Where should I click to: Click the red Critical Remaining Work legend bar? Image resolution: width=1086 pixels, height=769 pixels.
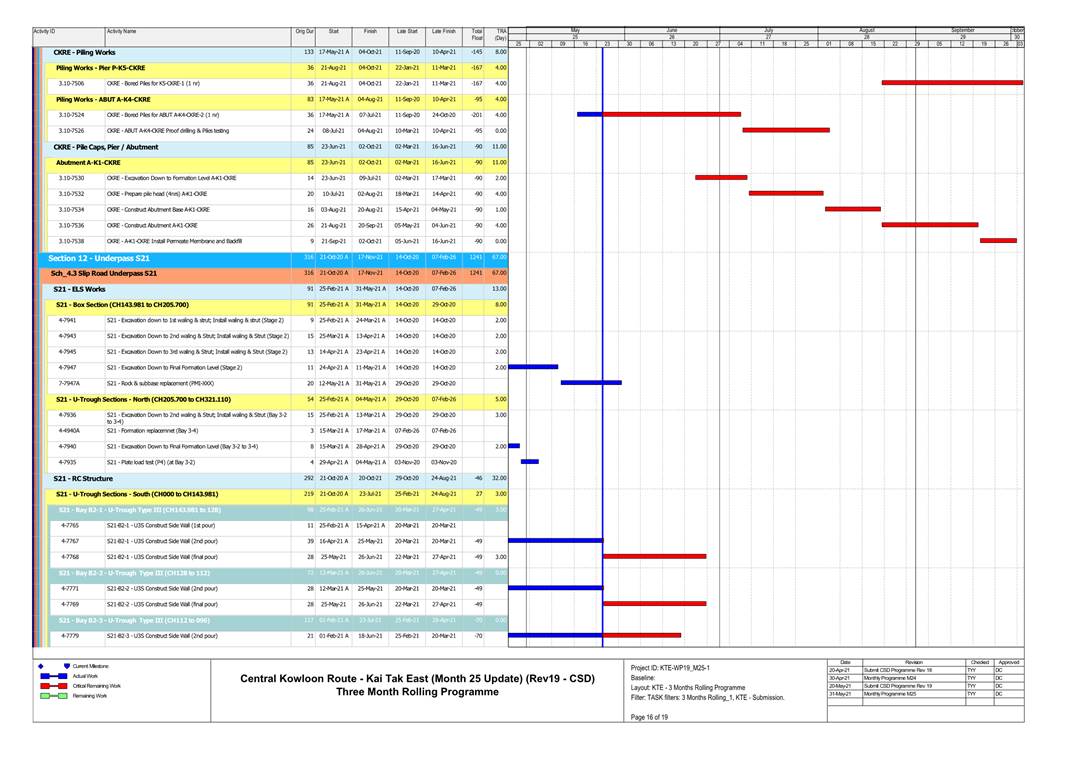point(52,686)
